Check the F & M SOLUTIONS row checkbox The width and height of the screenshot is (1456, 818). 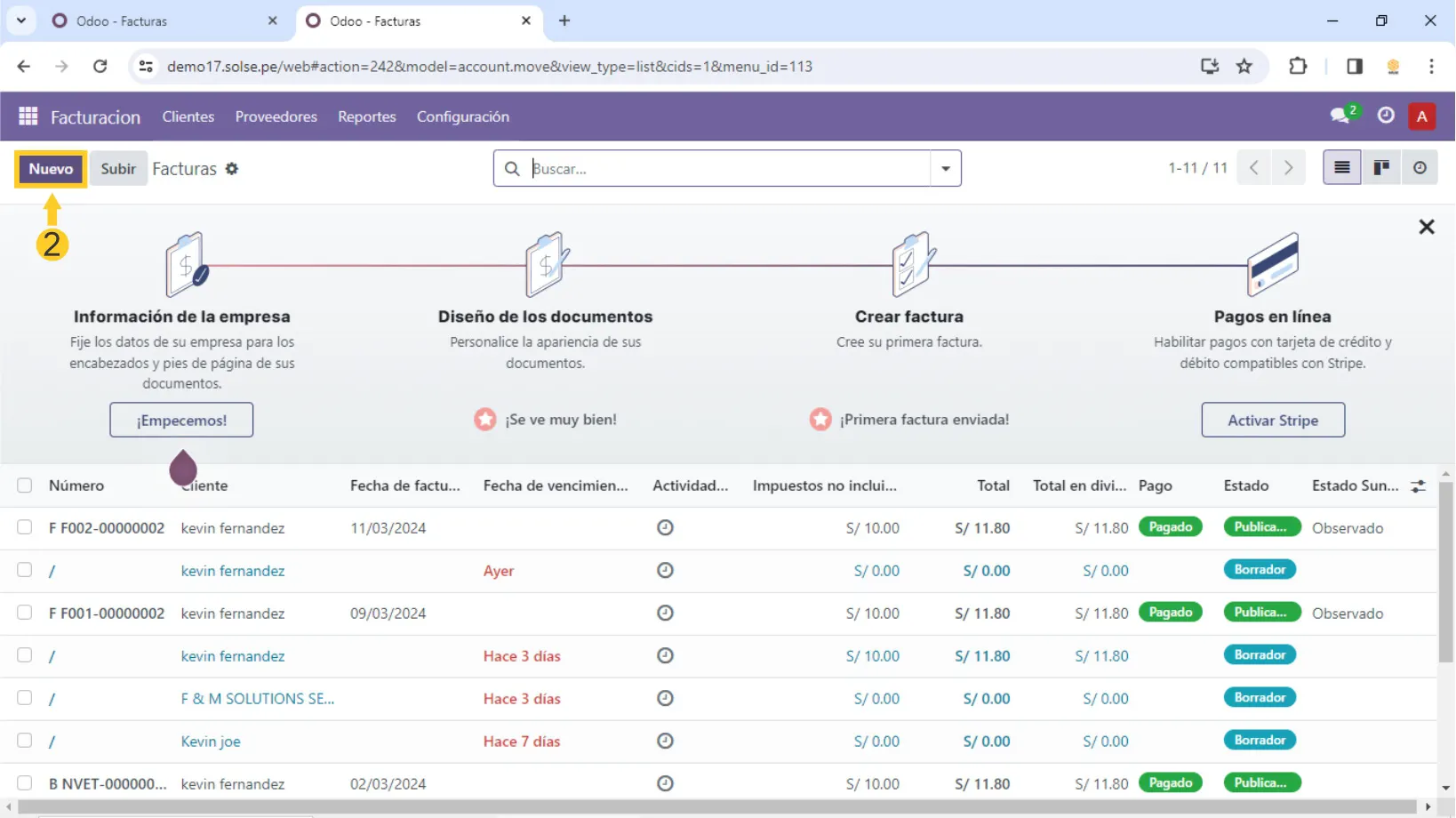point(25,698)
